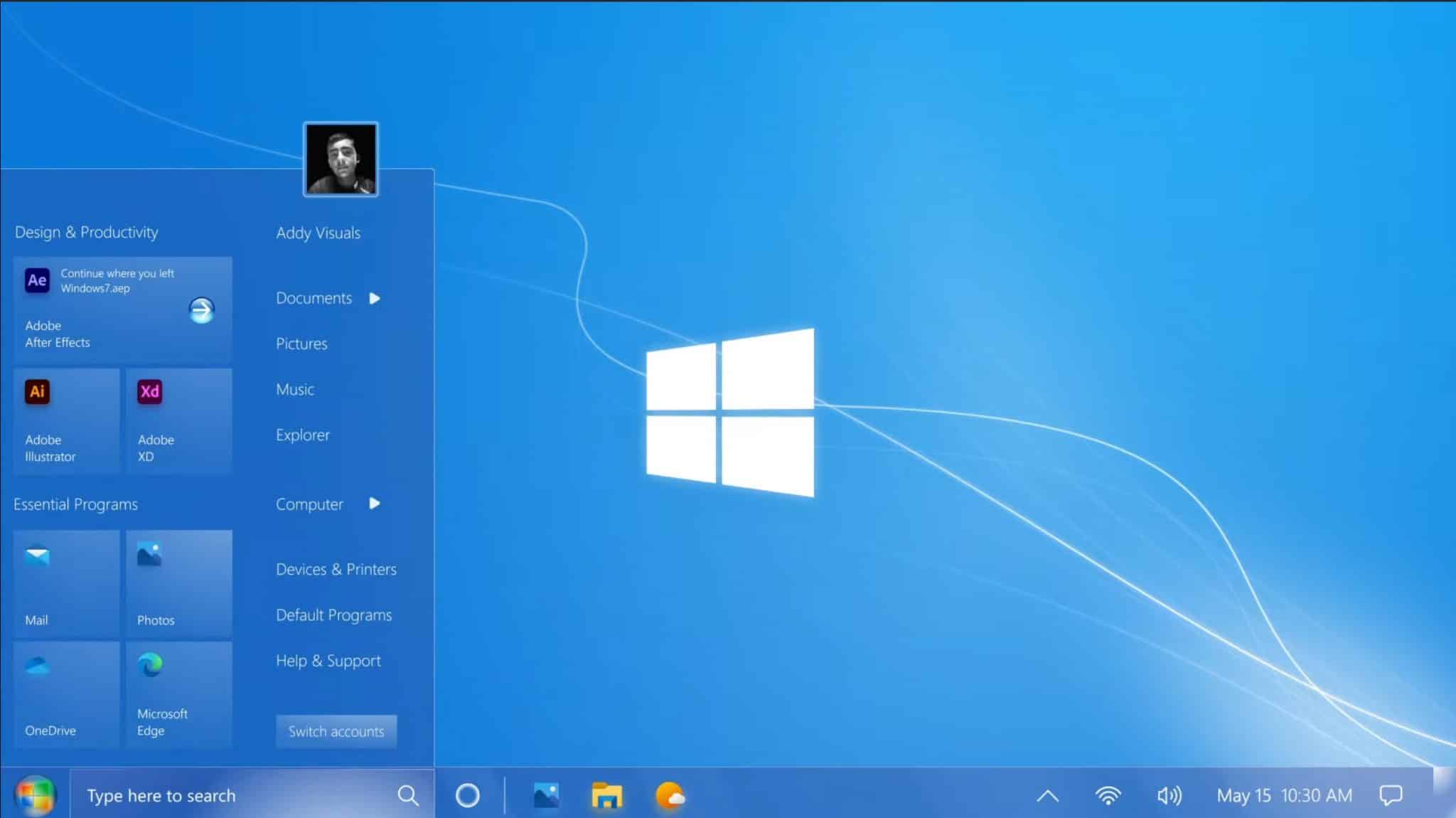Click the Addy Visuals account name

pos(318,233)
